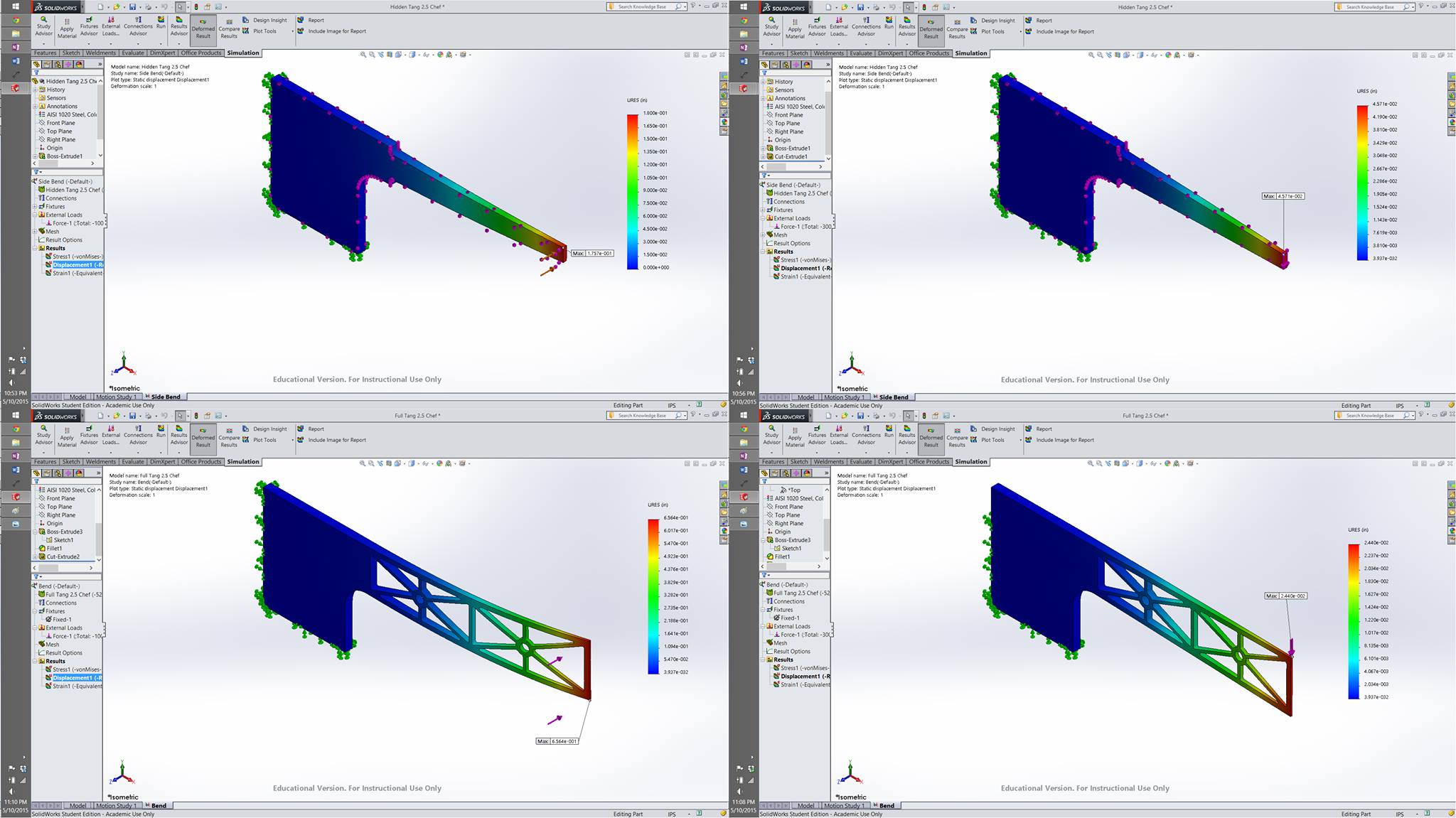The width and height of the screenshot is (1456, 818).
Task: Open Motion Study 1 tab, window Max 2.440e-002
Action: (844, 805)
